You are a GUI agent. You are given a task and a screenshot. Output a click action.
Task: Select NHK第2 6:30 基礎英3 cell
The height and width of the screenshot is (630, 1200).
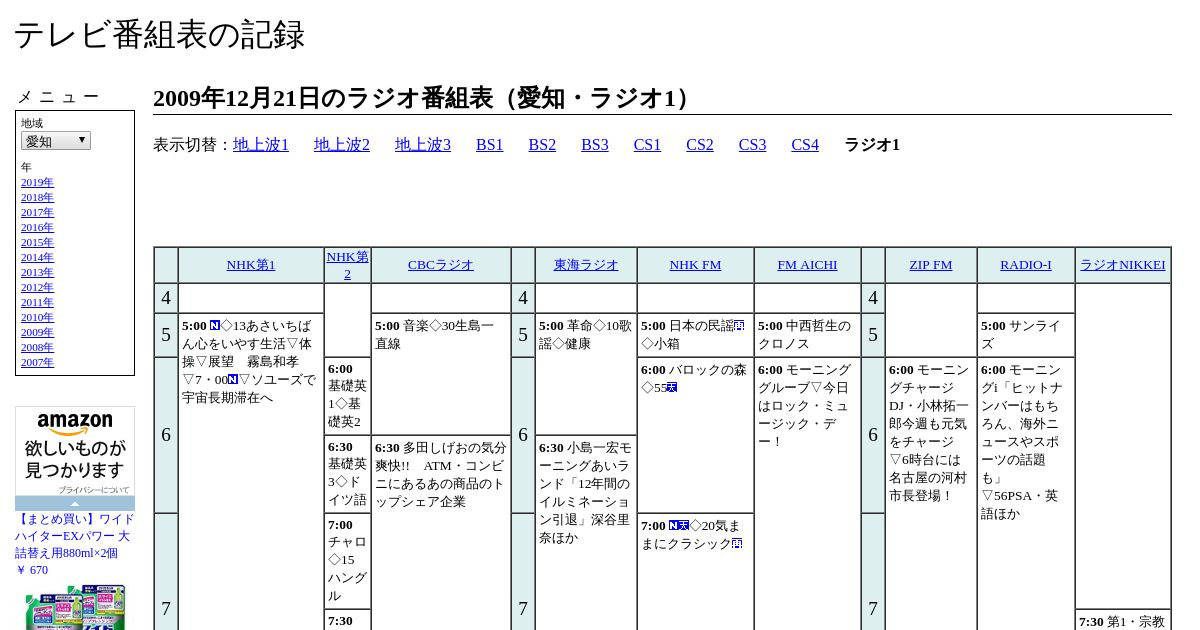[x=348, y=474]
